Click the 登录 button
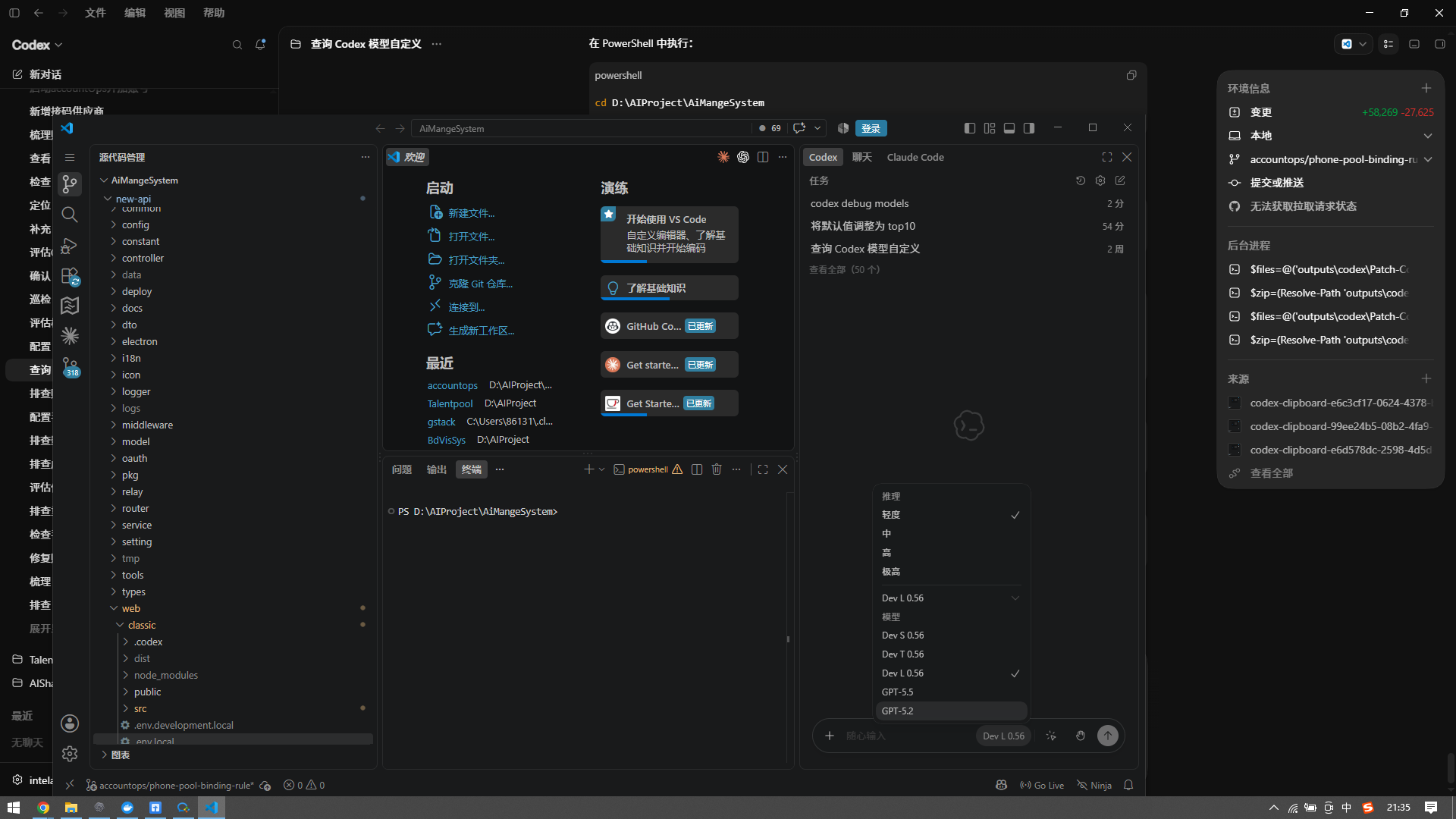Image resolution: width=1456 pixels, height=819 pixels. coord(871,128)
